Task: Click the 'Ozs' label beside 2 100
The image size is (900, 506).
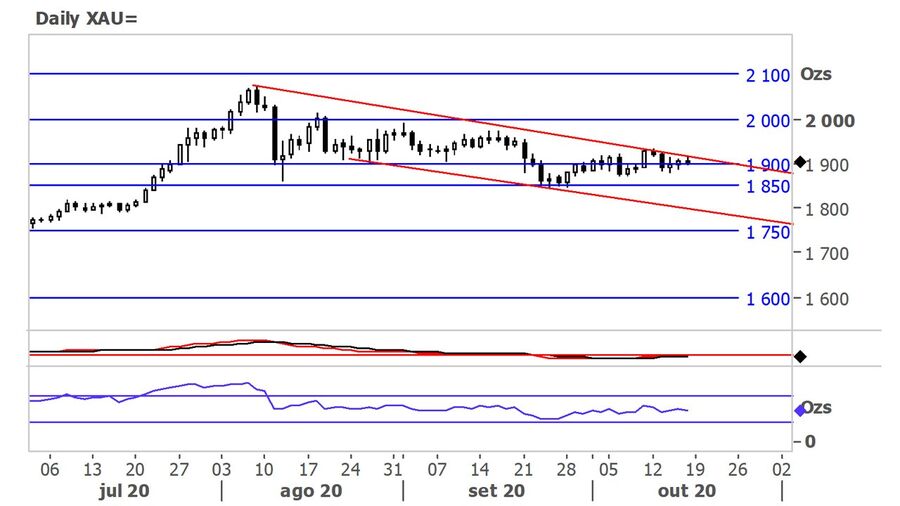Action: [816, 74]
